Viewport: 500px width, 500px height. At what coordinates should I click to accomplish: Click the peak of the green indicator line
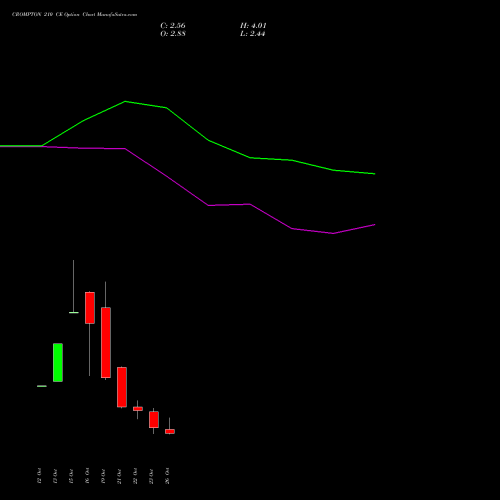pyautogui.click(x=125, y=101)
